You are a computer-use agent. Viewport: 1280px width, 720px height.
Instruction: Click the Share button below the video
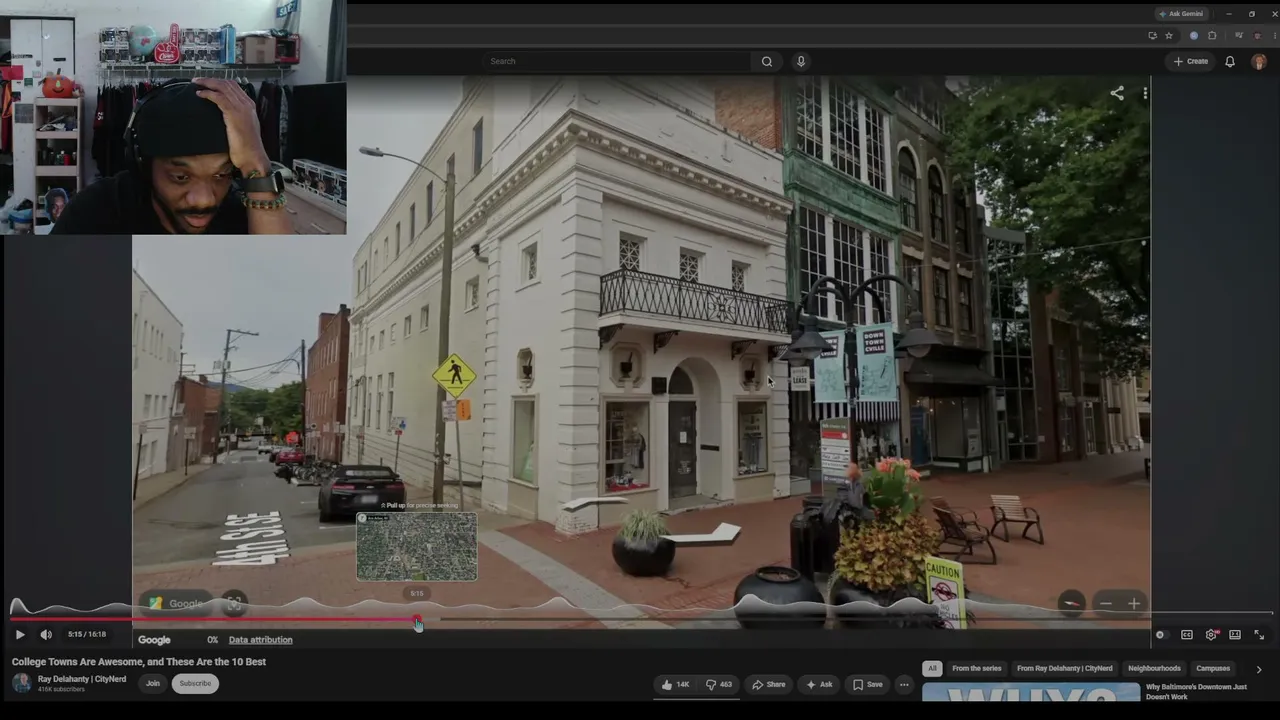tap(768, 685)
